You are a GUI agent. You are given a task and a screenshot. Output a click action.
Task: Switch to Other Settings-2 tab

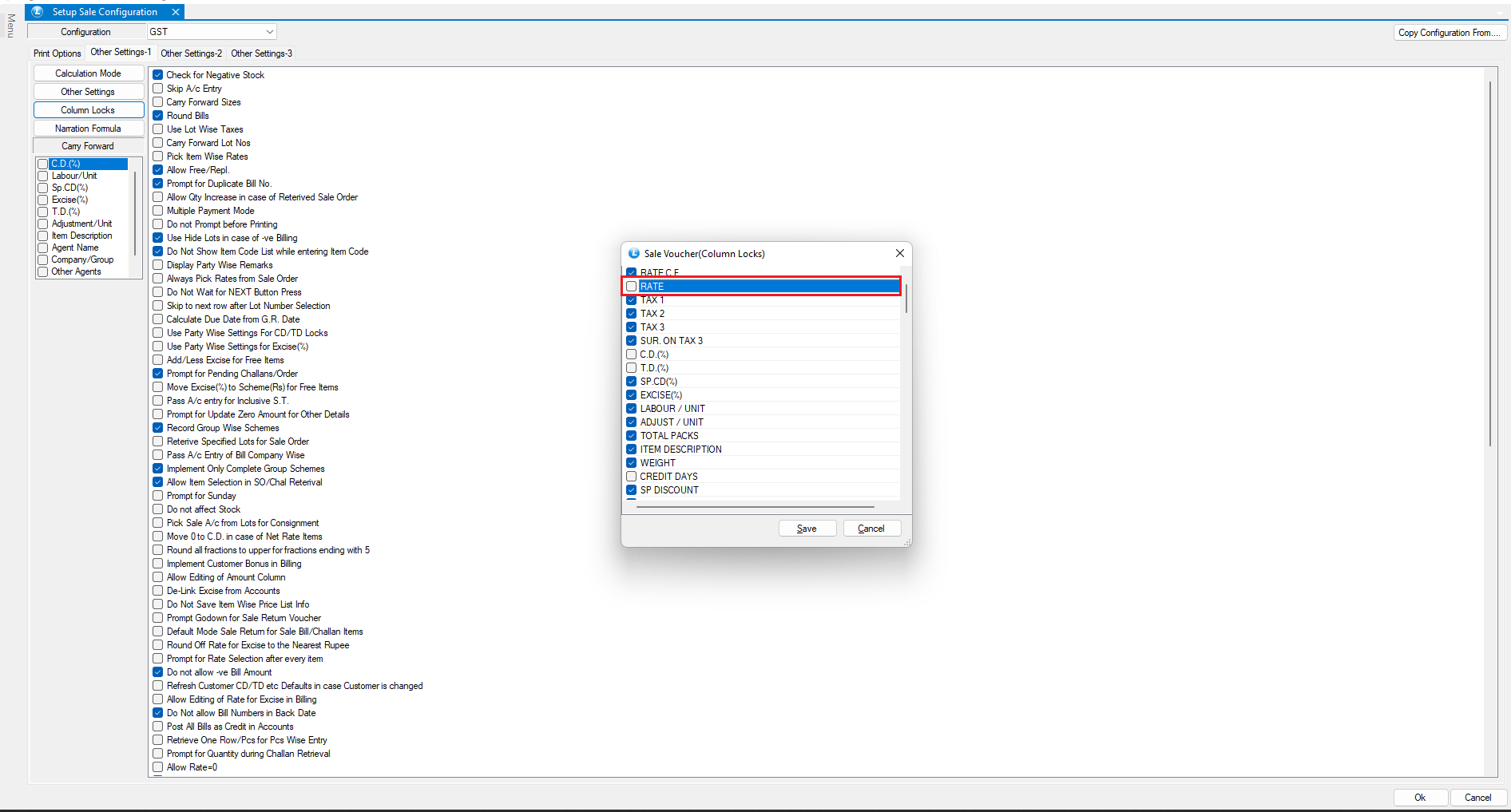(191, 53)
